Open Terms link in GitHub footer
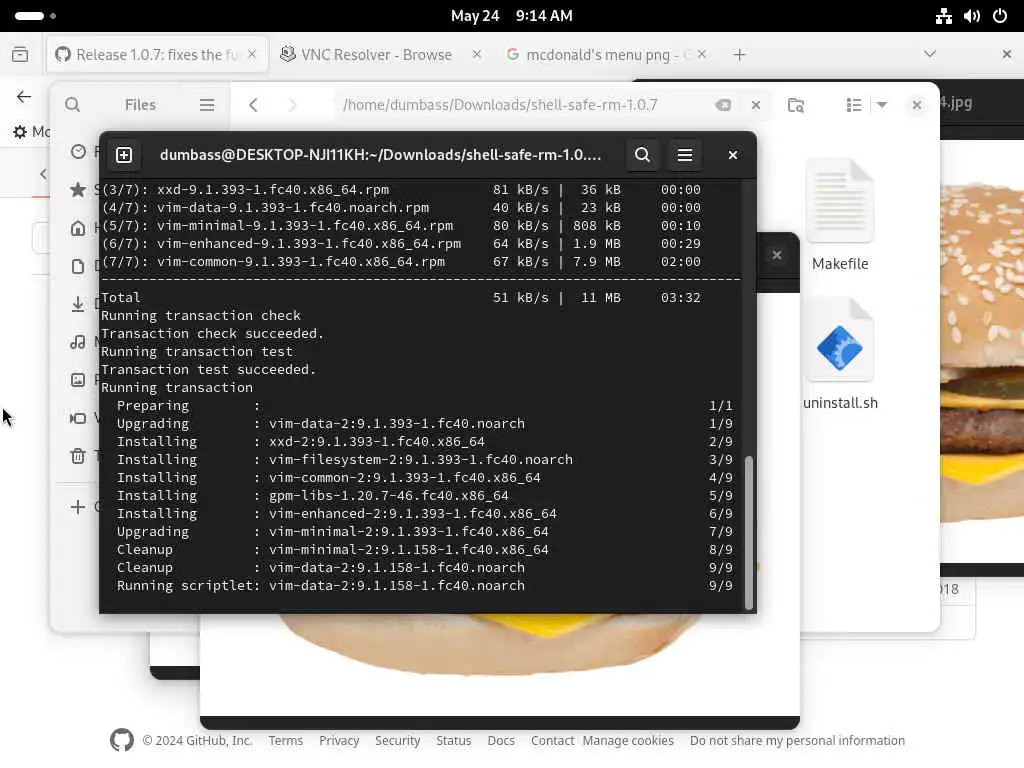1024x768 pixels. tap(285, 740)
